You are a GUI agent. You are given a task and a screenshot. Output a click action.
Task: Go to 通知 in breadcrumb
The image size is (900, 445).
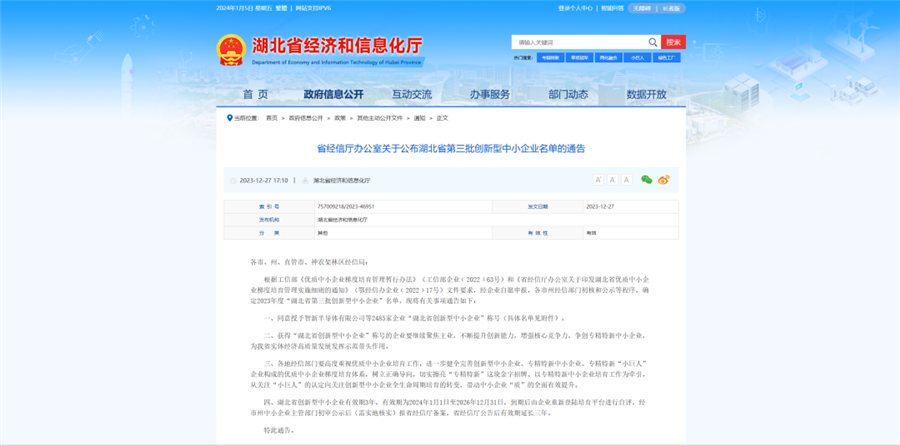coord(420,118)
